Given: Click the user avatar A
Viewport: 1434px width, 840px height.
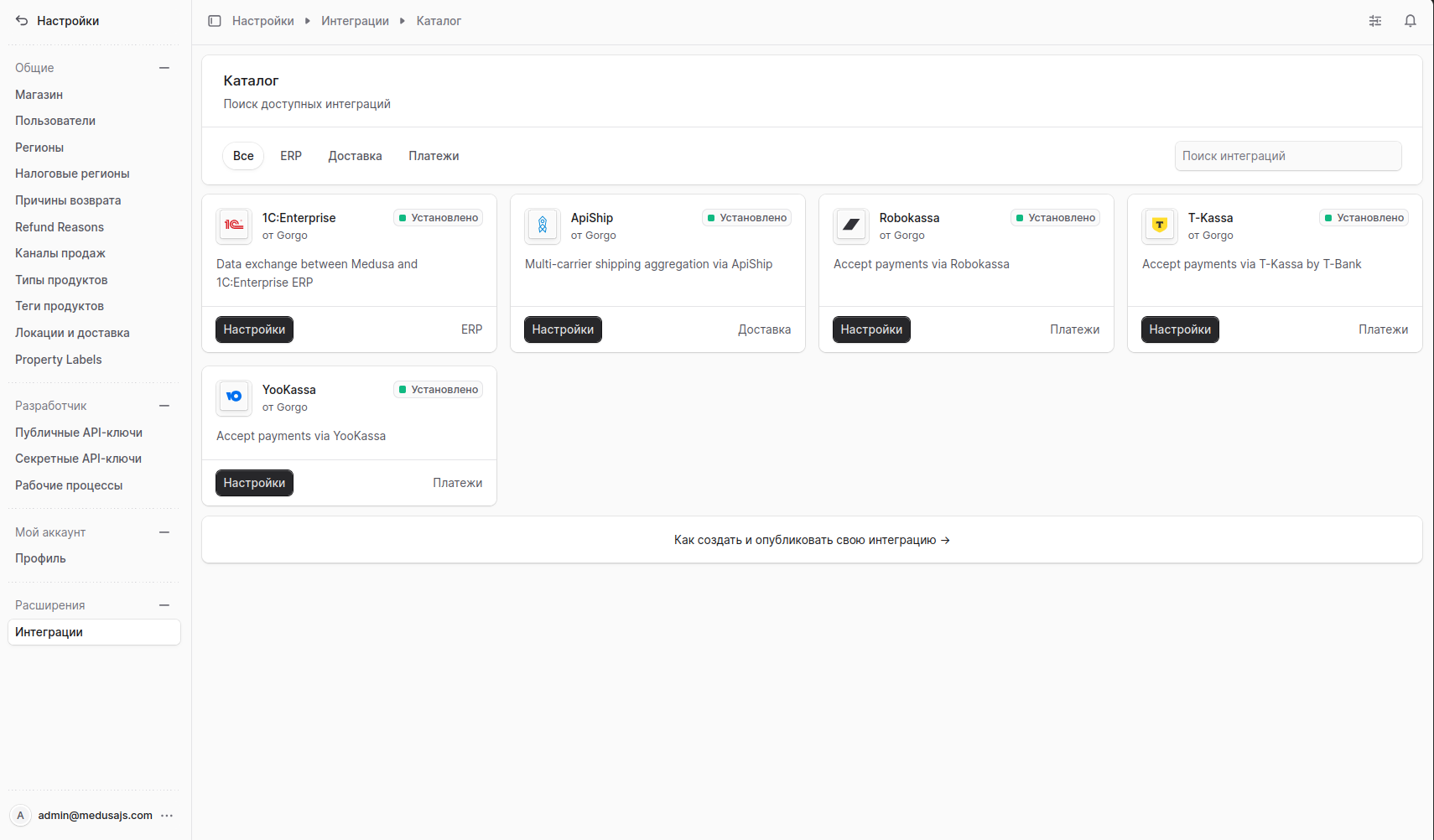Looking at the screenshot, I should pos(21,816).
